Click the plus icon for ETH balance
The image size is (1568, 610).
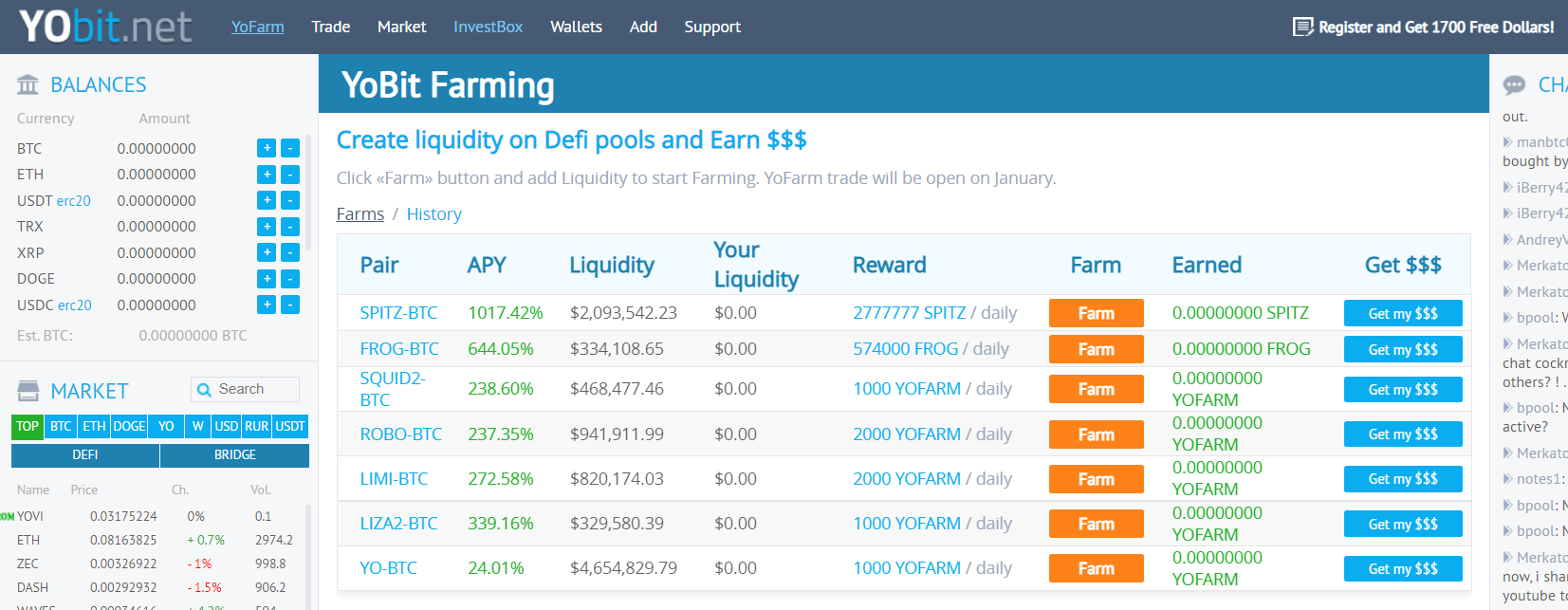tap(267, 175)
